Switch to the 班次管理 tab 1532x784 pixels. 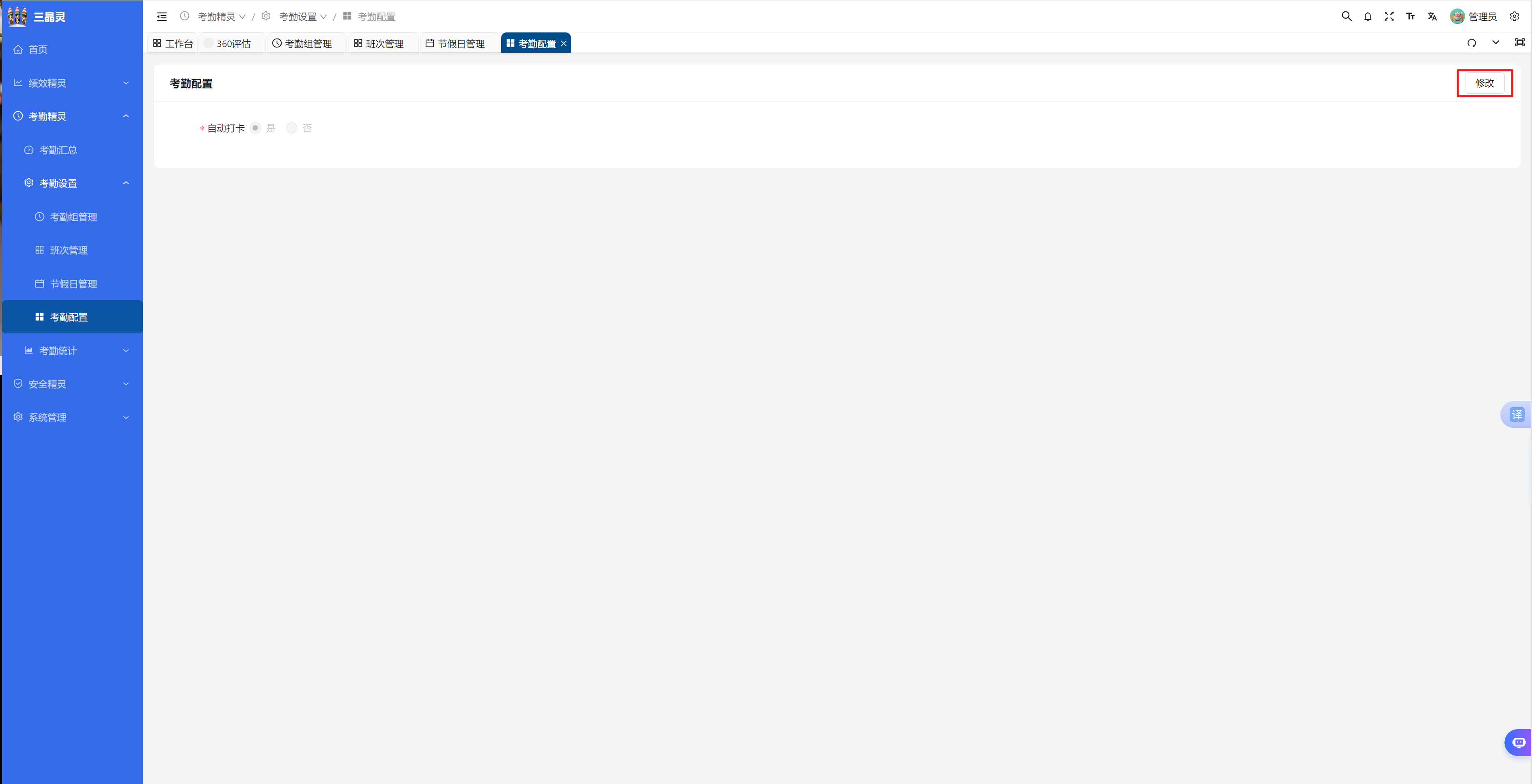point(382,43)
